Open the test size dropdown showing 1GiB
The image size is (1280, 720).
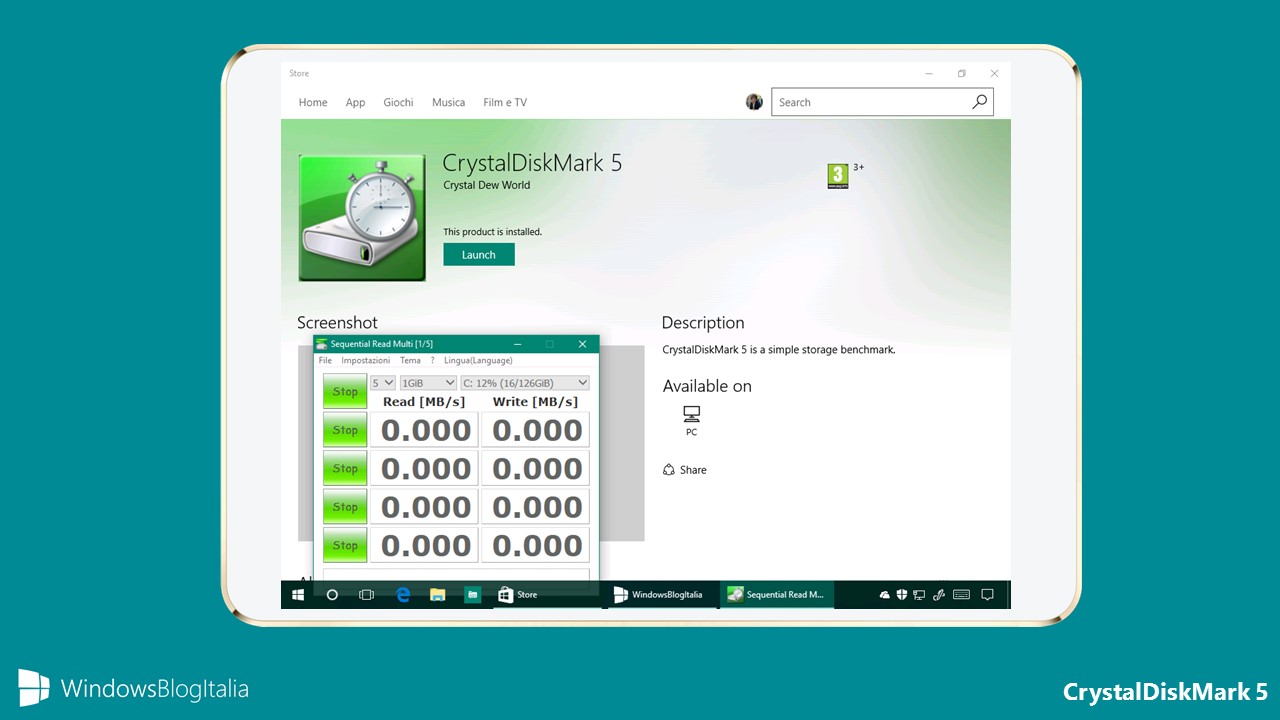click(428, 383)
